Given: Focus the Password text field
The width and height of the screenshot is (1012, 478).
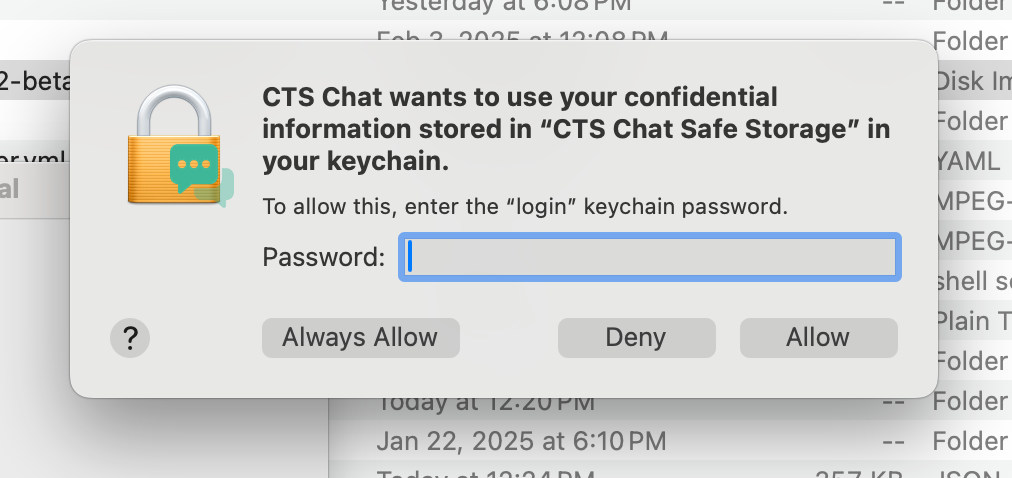Looking at the screenshot, I should (x=650, y=257).
